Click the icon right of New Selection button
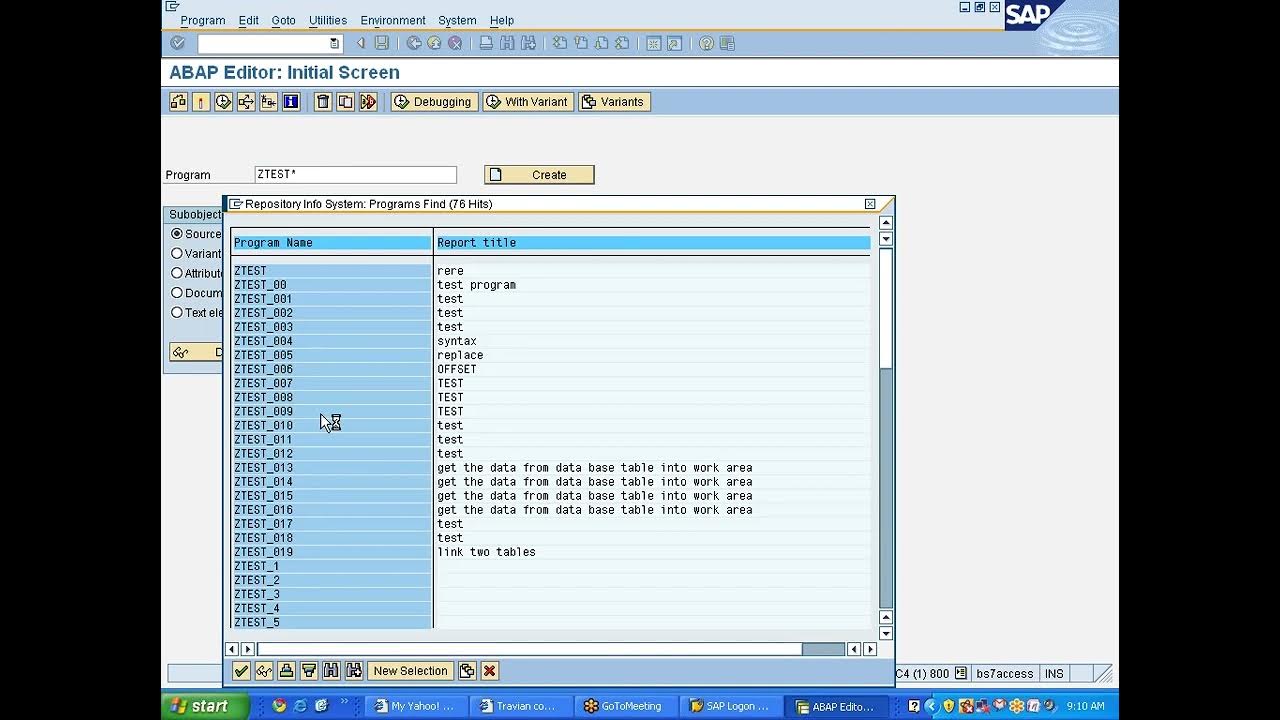This screenshot has width=1280, height=720. tap(467, 671)
